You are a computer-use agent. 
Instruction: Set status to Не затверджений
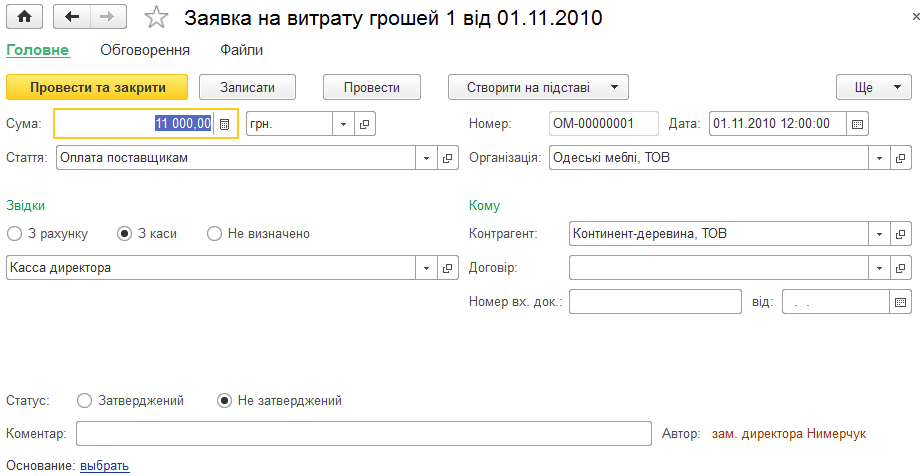280,401
